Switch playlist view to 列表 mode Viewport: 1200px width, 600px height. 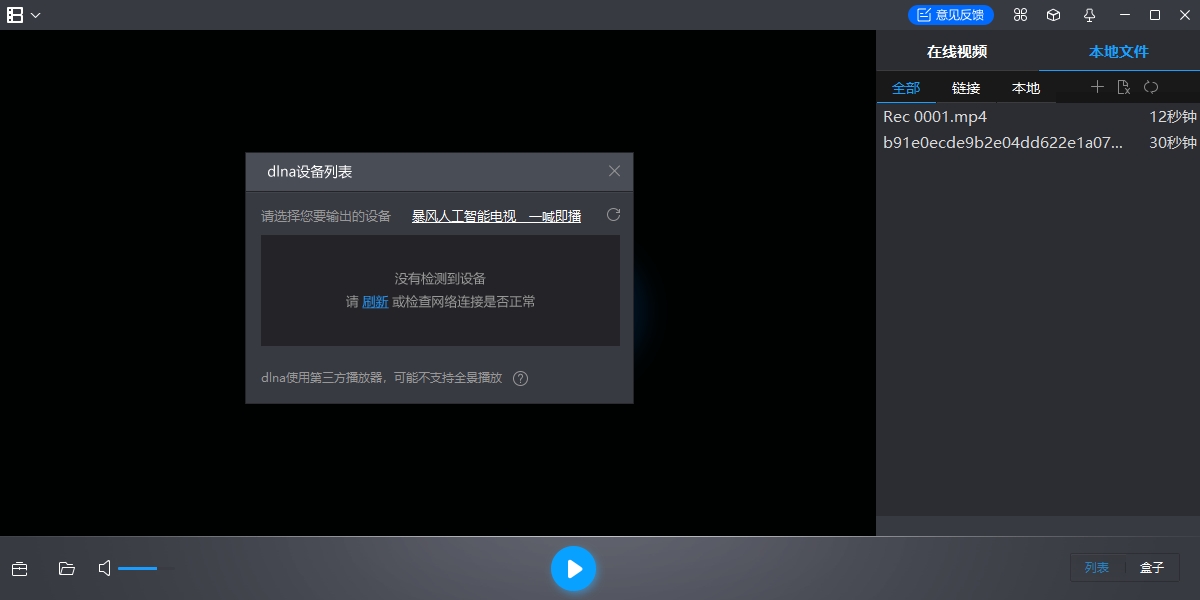1097,567
